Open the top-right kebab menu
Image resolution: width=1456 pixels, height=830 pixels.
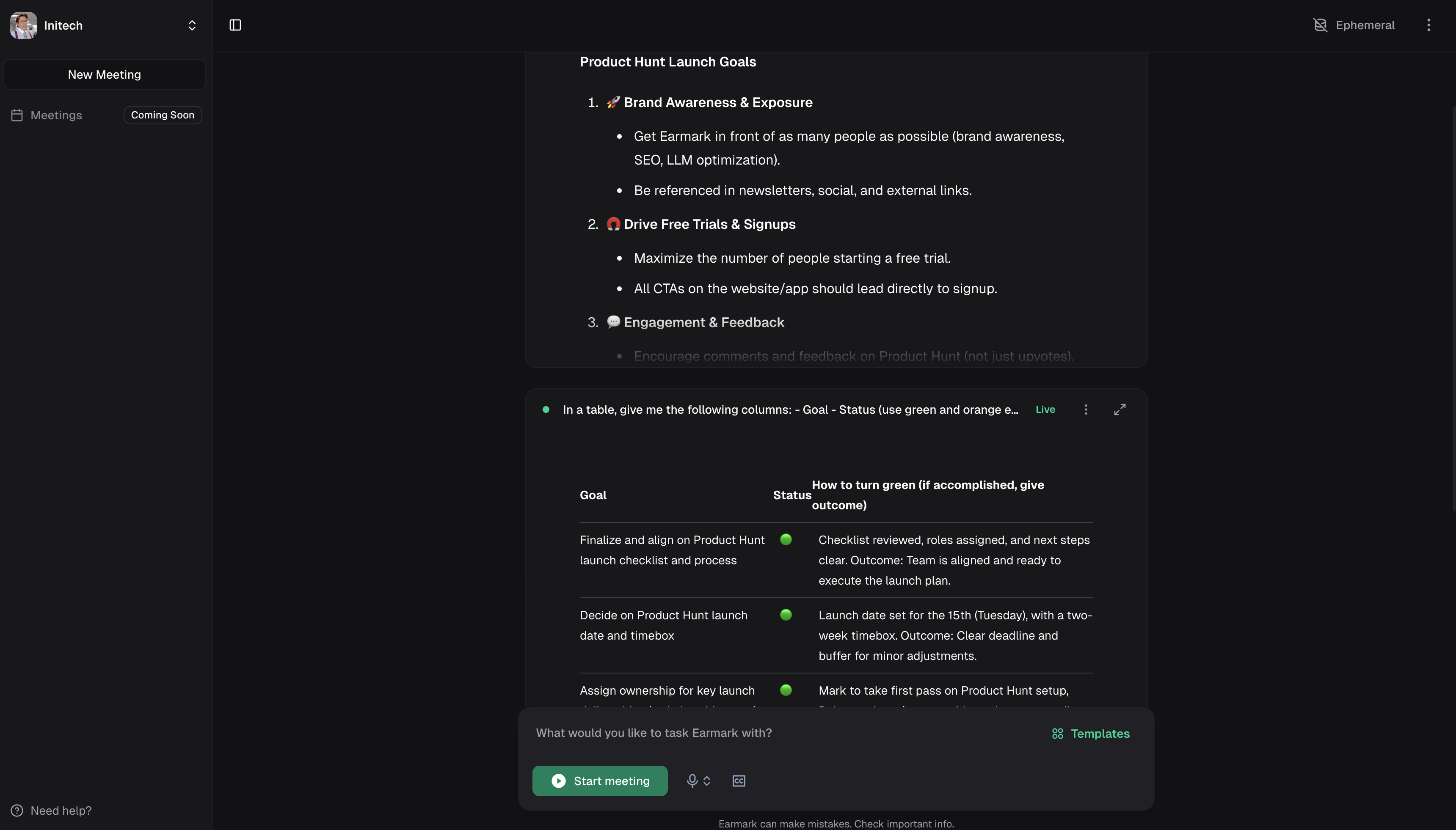1428,25
